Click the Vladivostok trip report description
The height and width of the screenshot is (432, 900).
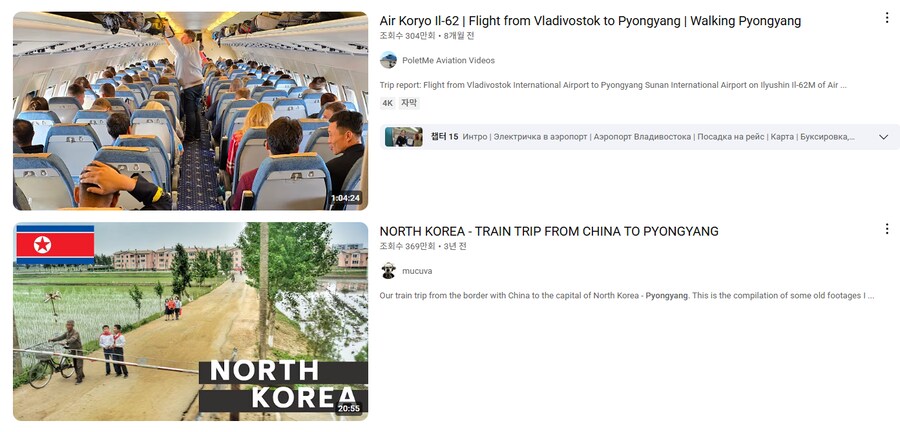pos(613,85)
